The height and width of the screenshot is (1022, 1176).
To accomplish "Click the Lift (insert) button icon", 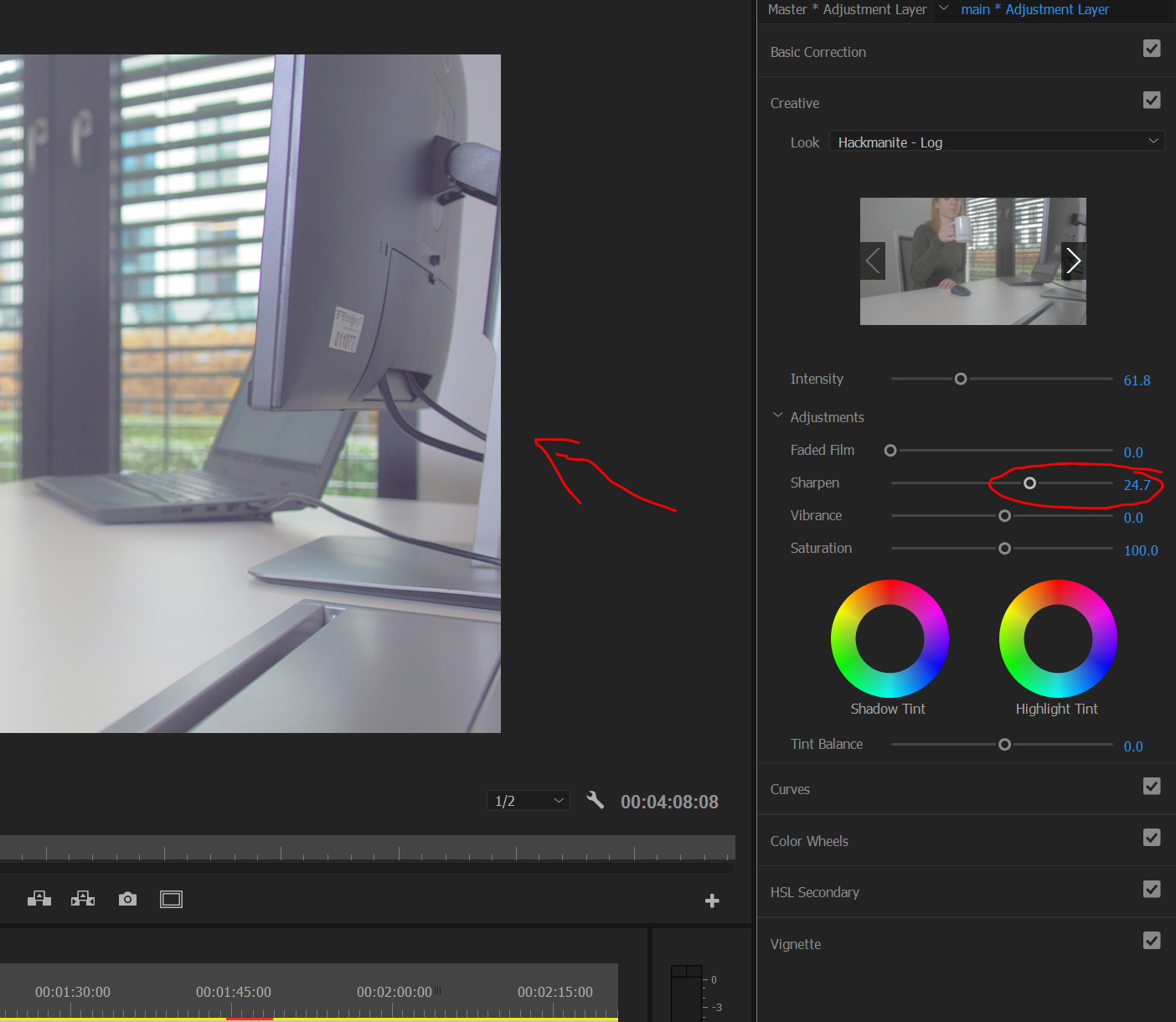I will coord(39,899).
